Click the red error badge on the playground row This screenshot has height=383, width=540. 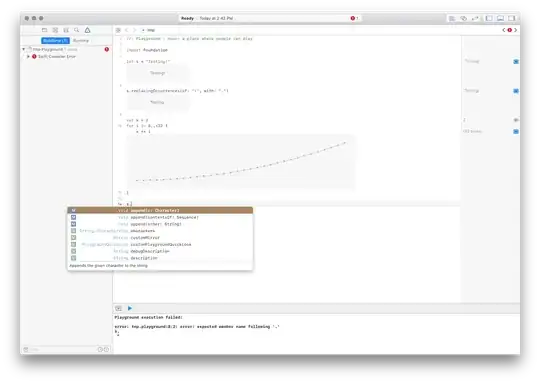click(x=107, y=50)
